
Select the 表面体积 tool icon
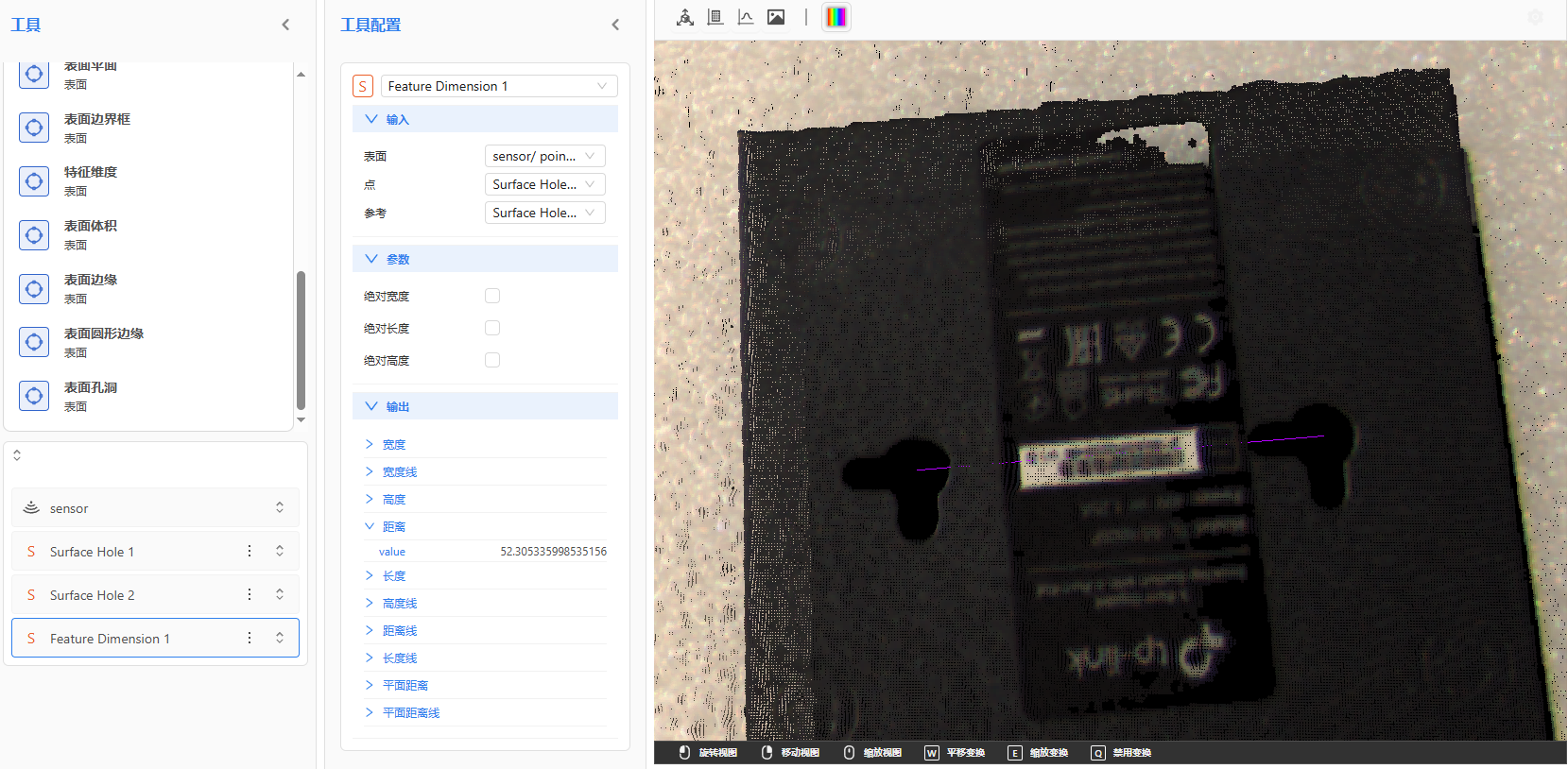coord(34,235)
